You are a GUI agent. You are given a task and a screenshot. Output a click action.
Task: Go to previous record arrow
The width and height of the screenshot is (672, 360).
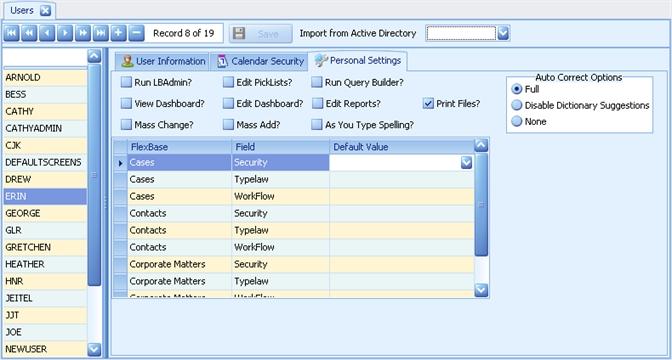pos(47,33)
